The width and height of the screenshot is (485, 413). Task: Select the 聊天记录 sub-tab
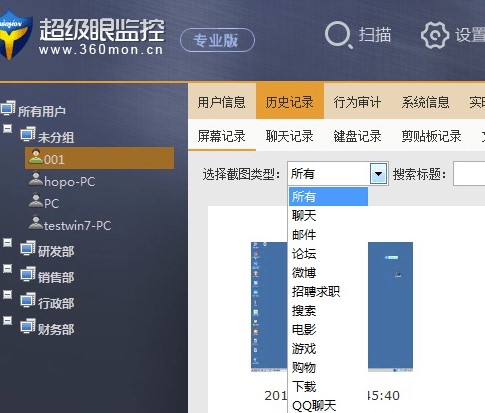pos(290,136)
